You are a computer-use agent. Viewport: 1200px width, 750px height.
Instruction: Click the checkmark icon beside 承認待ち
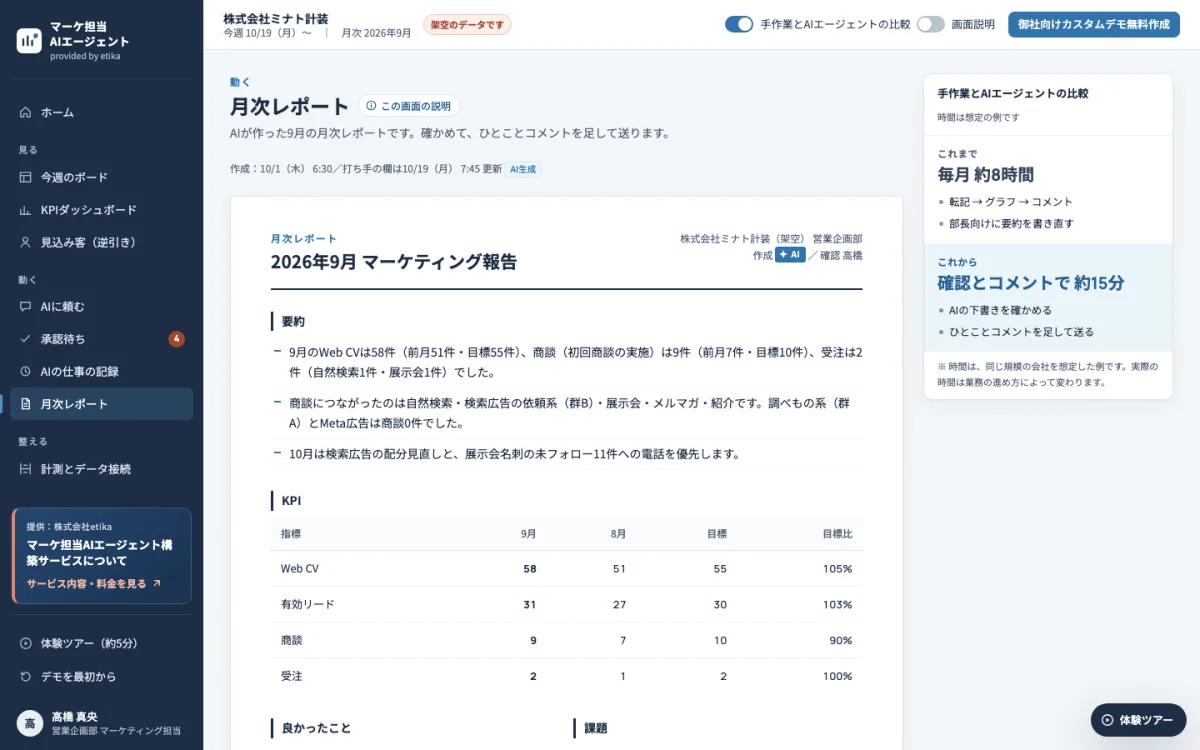click(x=26, y=339)
